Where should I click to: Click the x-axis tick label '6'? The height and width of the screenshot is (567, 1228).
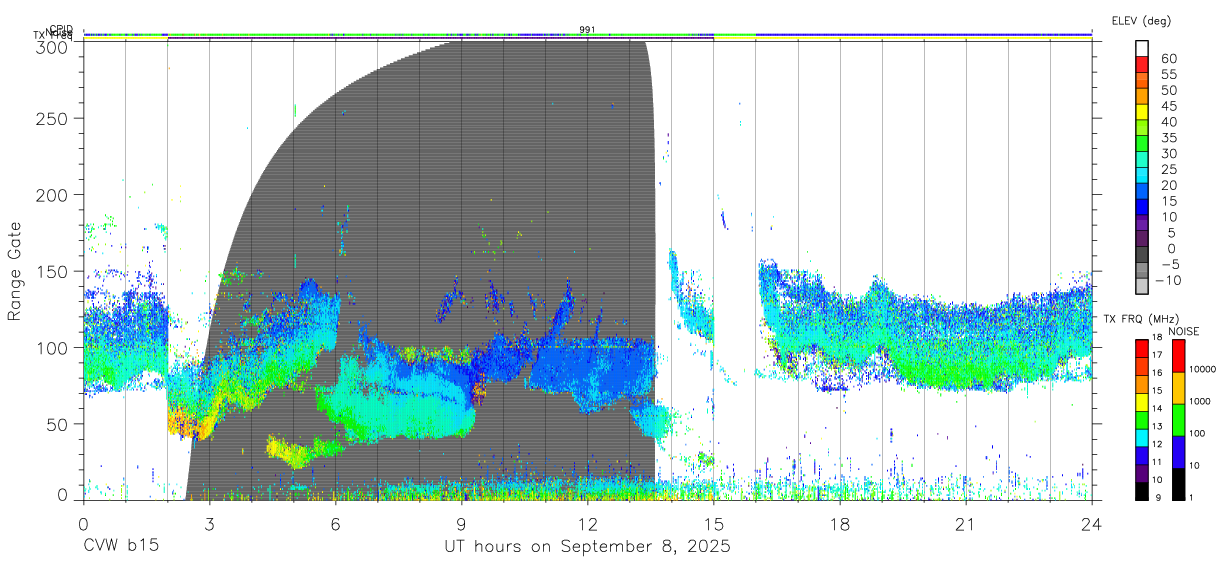click(335, 525)
